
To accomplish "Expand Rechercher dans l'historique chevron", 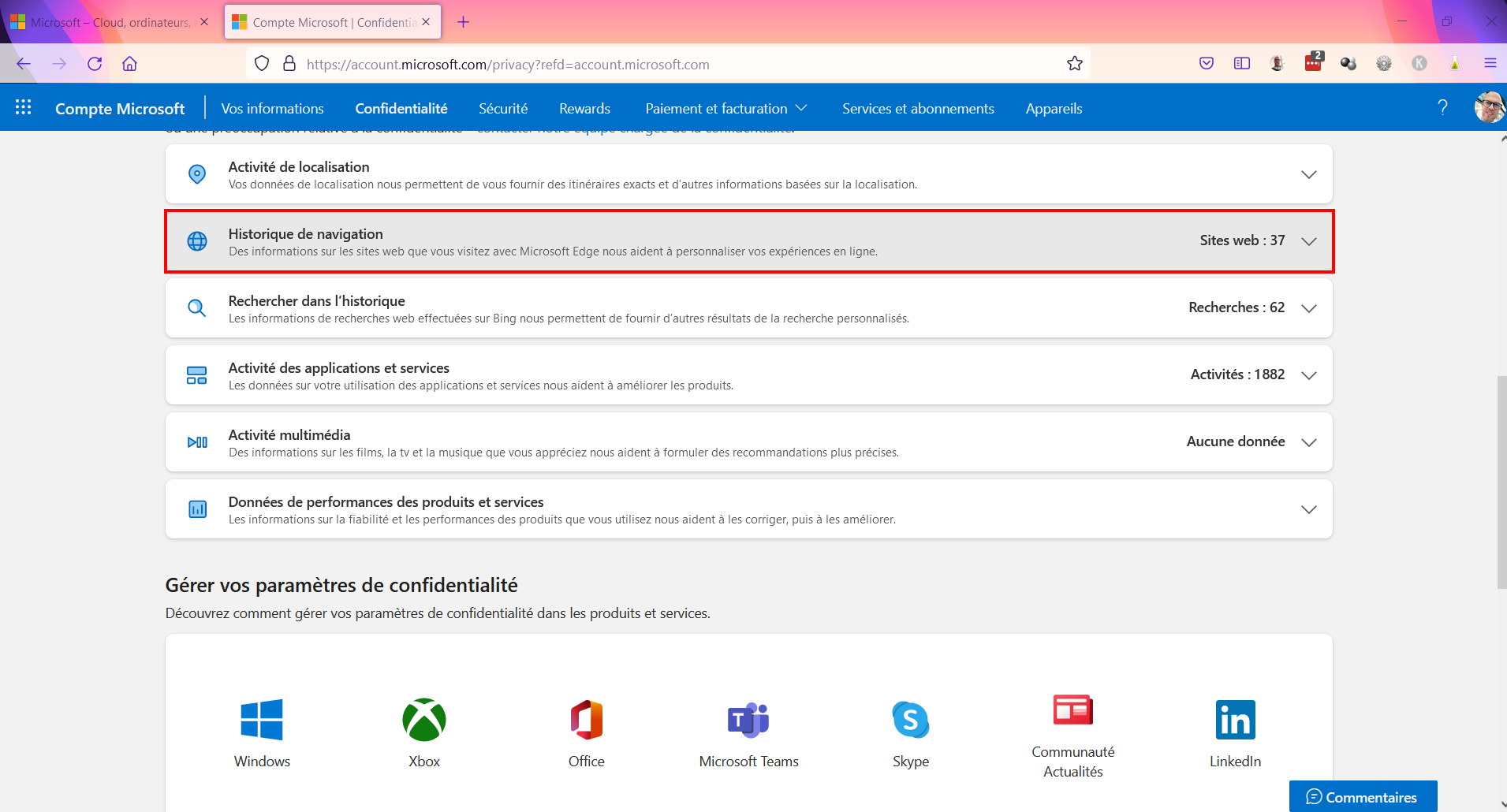I will pyautogui.click(x=1309, y=308).
